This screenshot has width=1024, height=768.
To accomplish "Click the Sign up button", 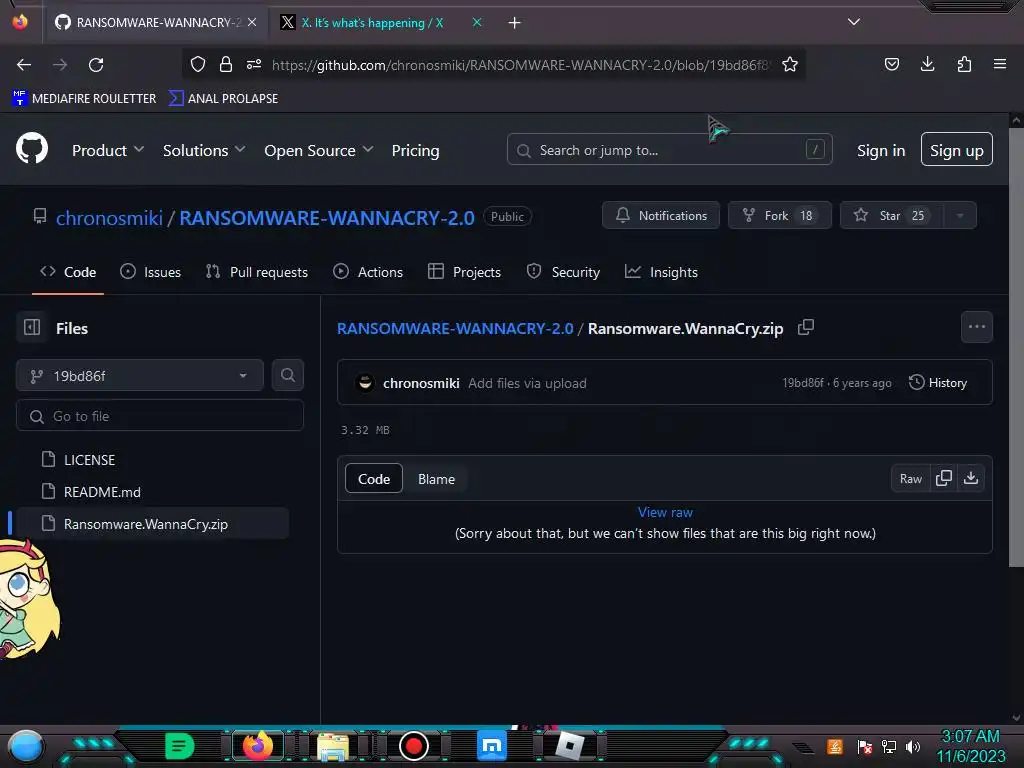I will coord(957,150).
